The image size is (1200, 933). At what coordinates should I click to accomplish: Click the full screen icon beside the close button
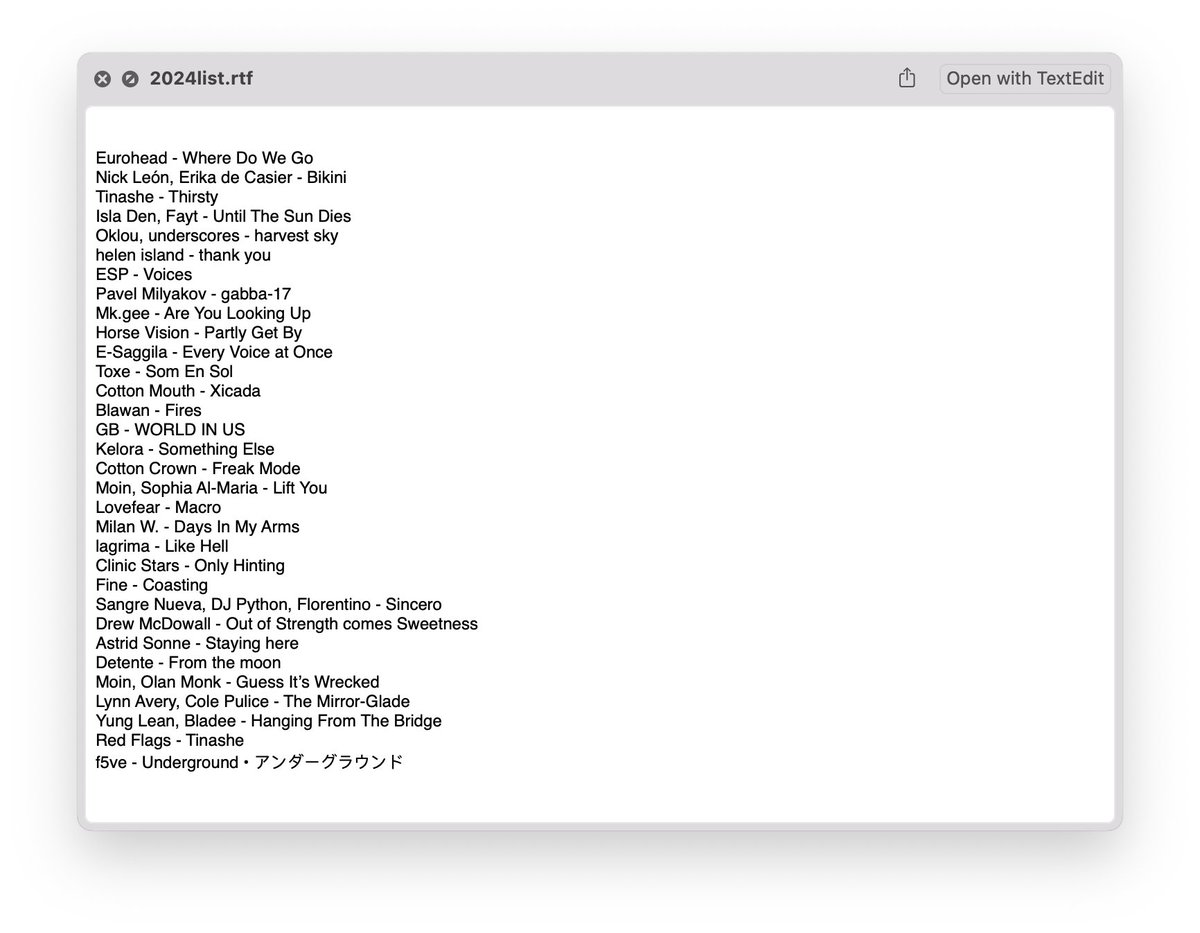[130, 79]
